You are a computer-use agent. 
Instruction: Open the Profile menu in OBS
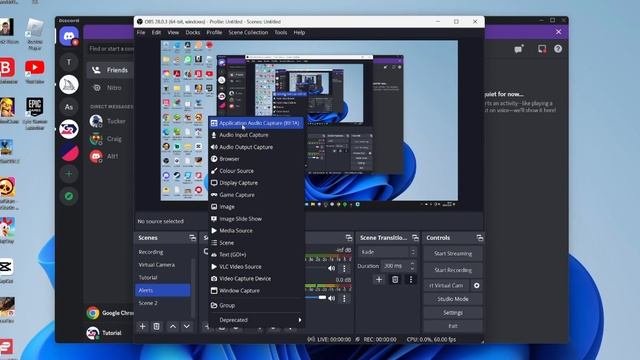[214, 32]
